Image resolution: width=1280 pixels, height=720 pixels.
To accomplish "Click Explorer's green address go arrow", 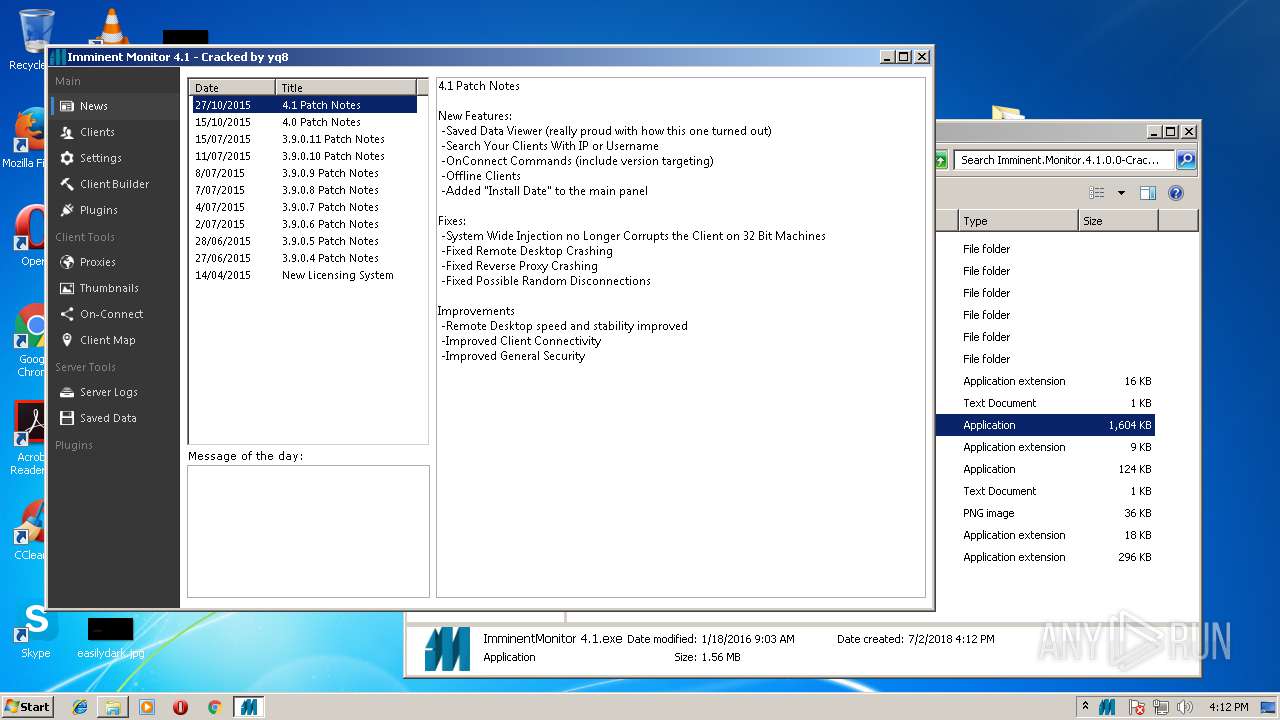I will pos(941,160).
